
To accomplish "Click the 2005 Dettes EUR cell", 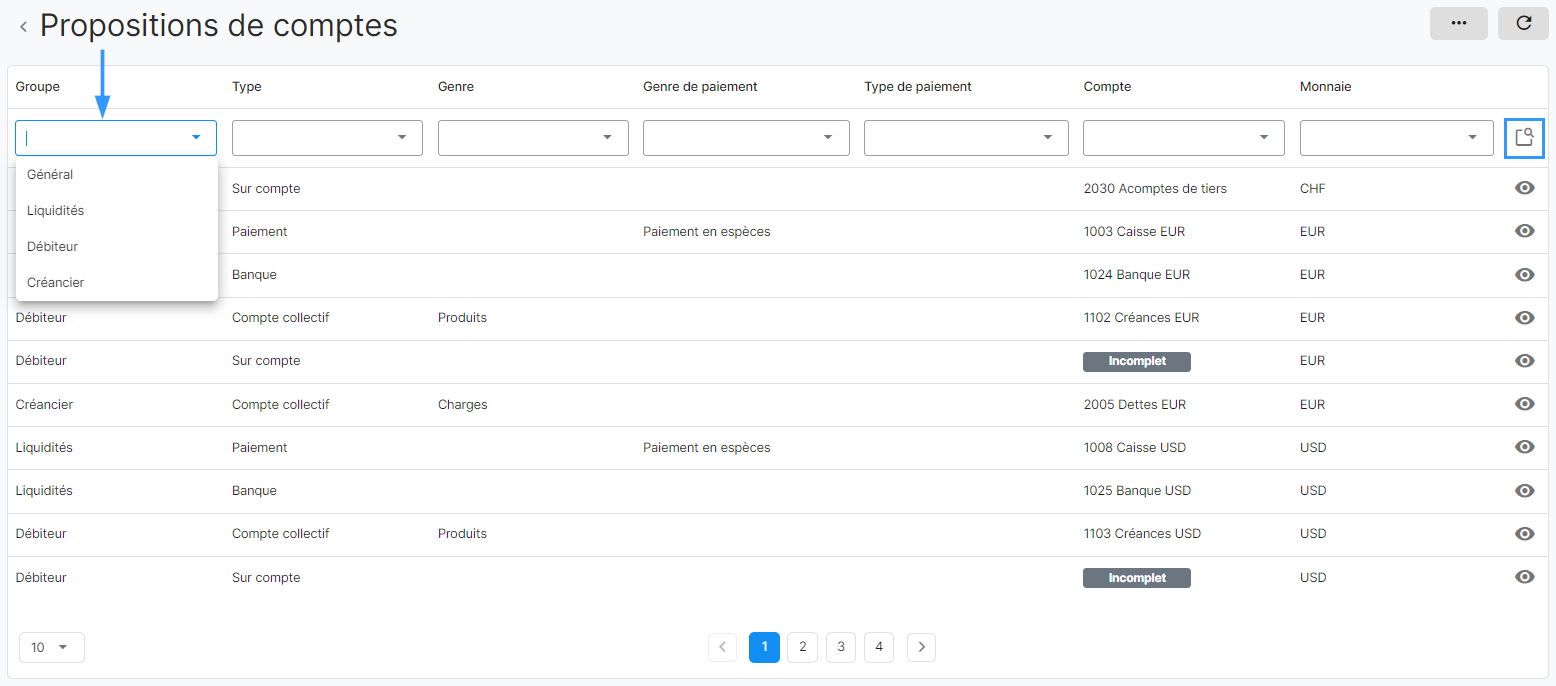I will [1135, 404].
